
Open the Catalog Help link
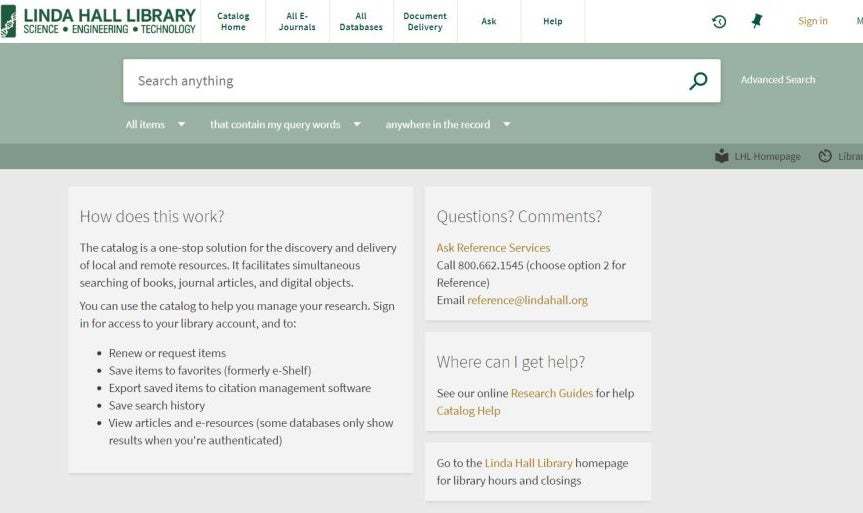[x=468, y=411]
